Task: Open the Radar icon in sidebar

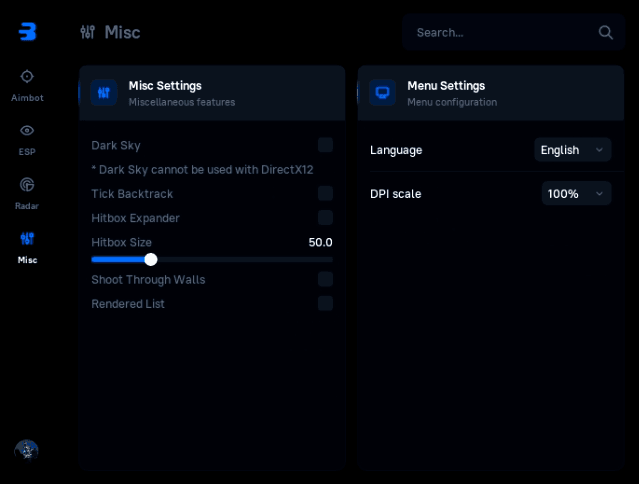Action: (27, 184)
